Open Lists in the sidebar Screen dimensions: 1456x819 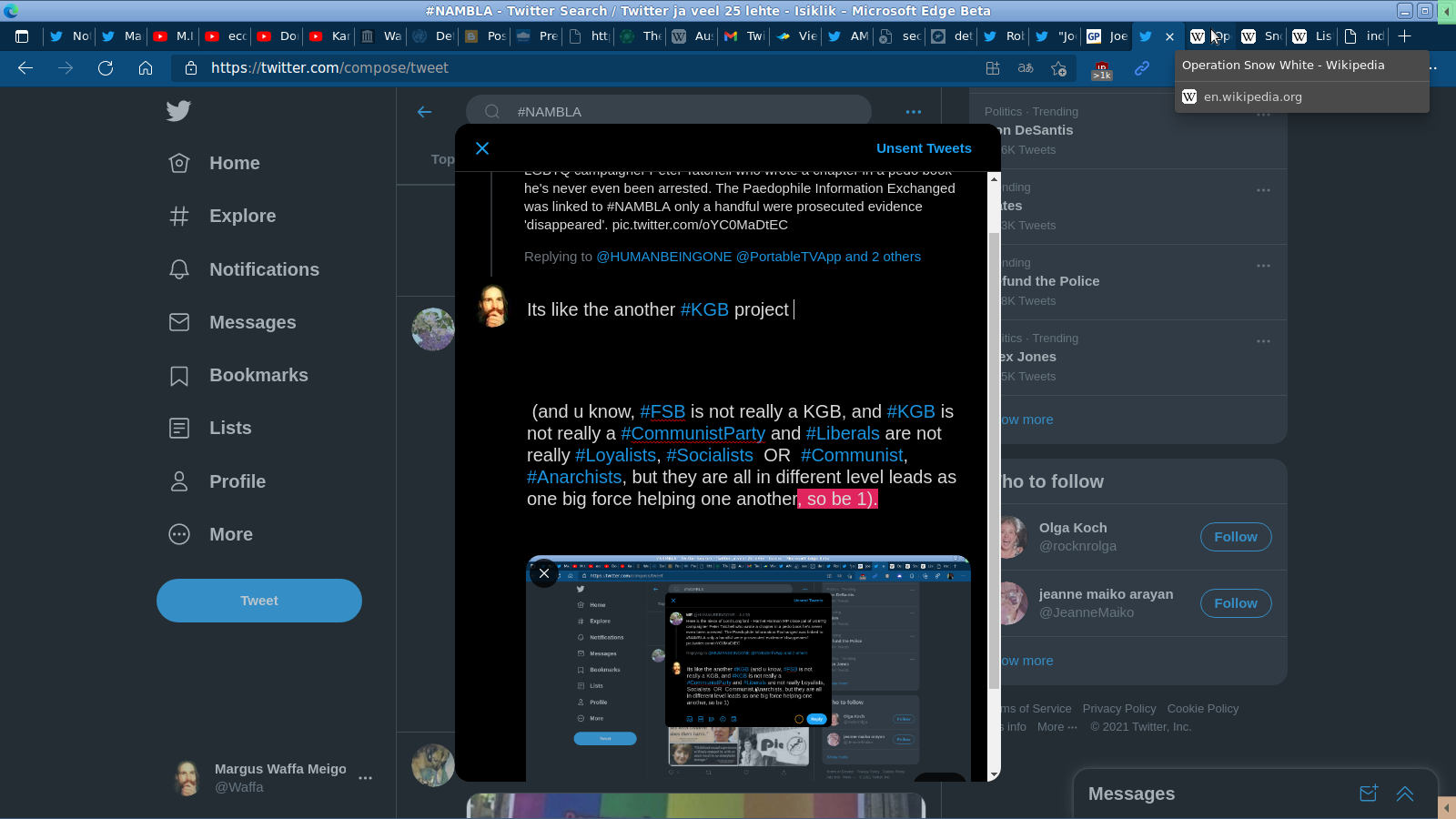[x=210, y=428]
